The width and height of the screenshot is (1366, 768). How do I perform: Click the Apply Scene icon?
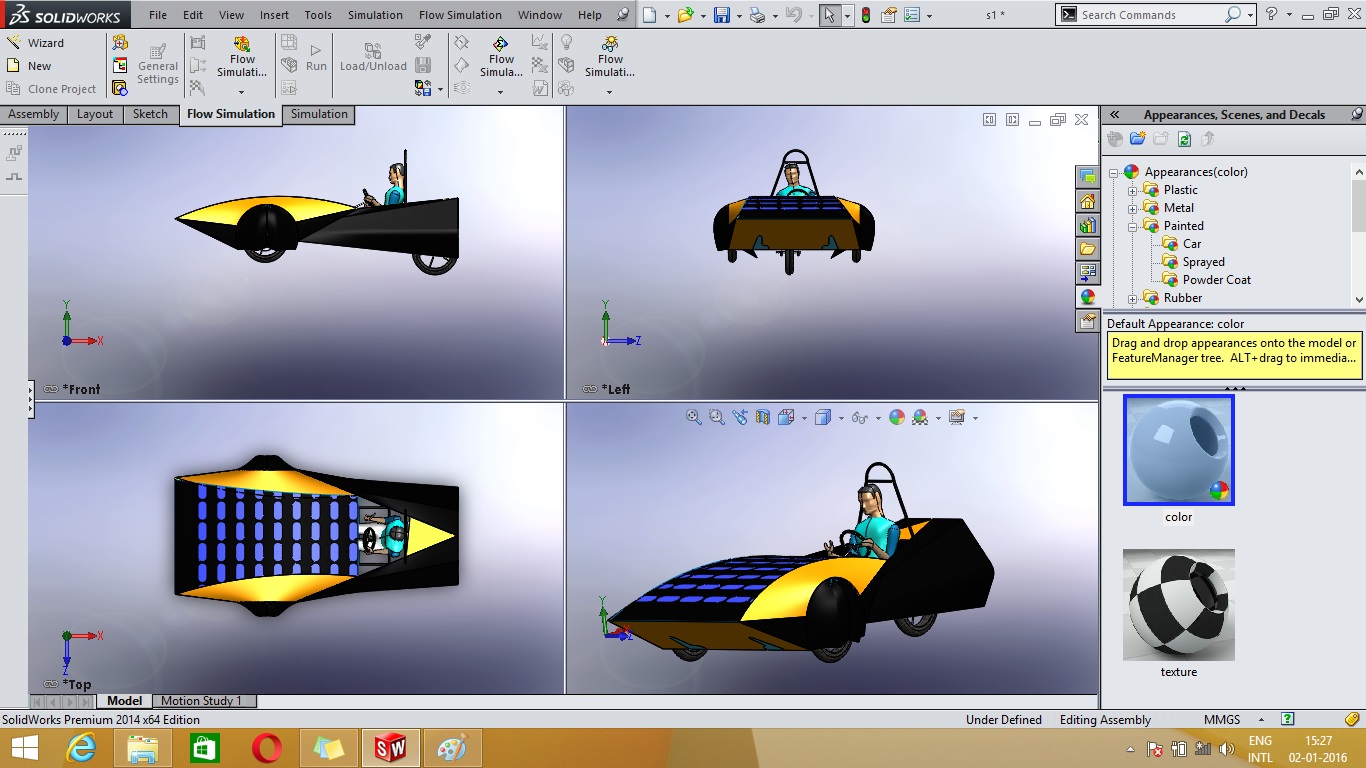(x=920, y=417)
